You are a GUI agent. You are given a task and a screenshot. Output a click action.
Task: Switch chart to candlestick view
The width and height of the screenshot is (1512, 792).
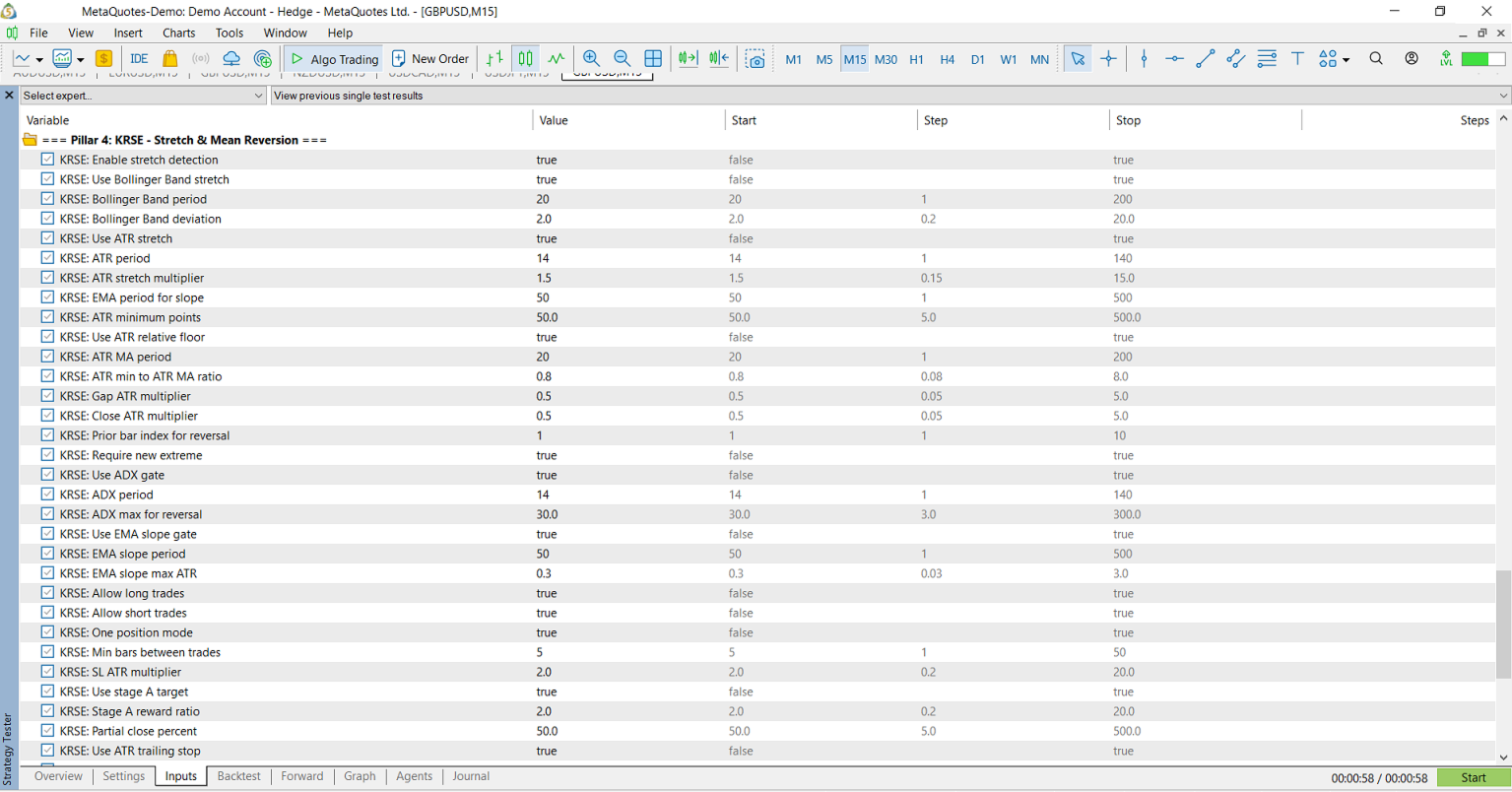tap(526, 59)
